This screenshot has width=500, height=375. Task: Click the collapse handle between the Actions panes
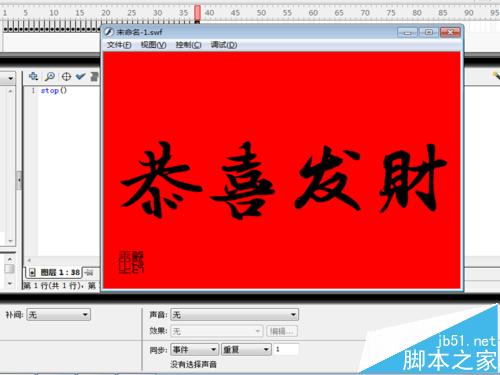[19, 180]
